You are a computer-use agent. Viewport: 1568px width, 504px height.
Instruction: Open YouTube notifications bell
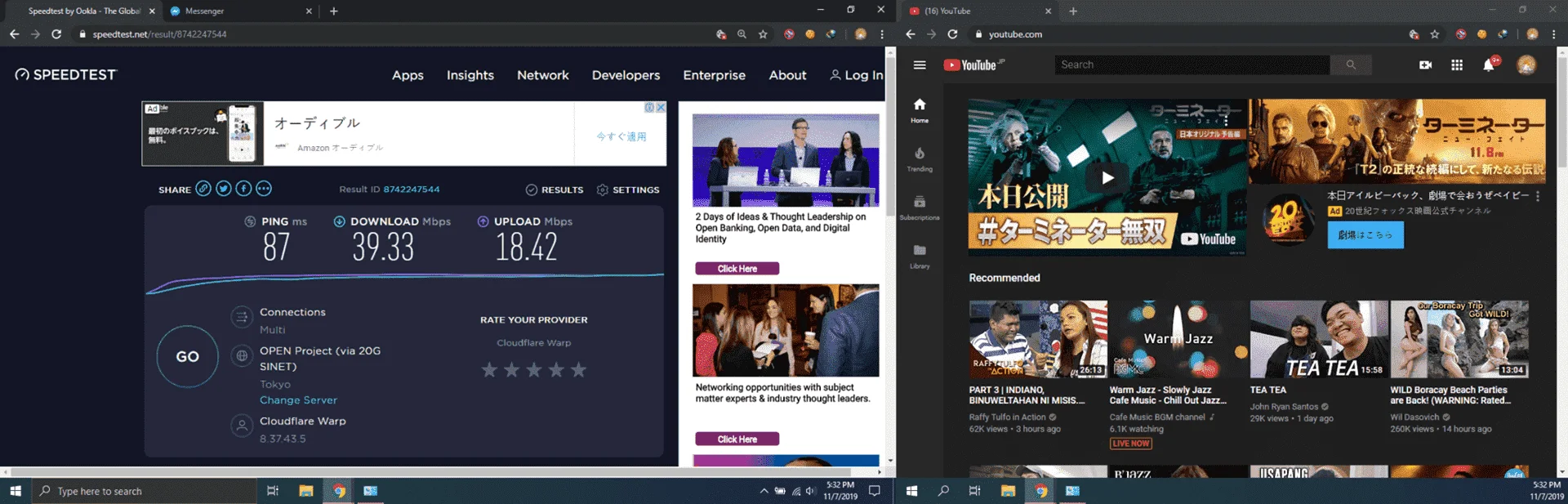pyautogui.click(x=1489, y=65)
